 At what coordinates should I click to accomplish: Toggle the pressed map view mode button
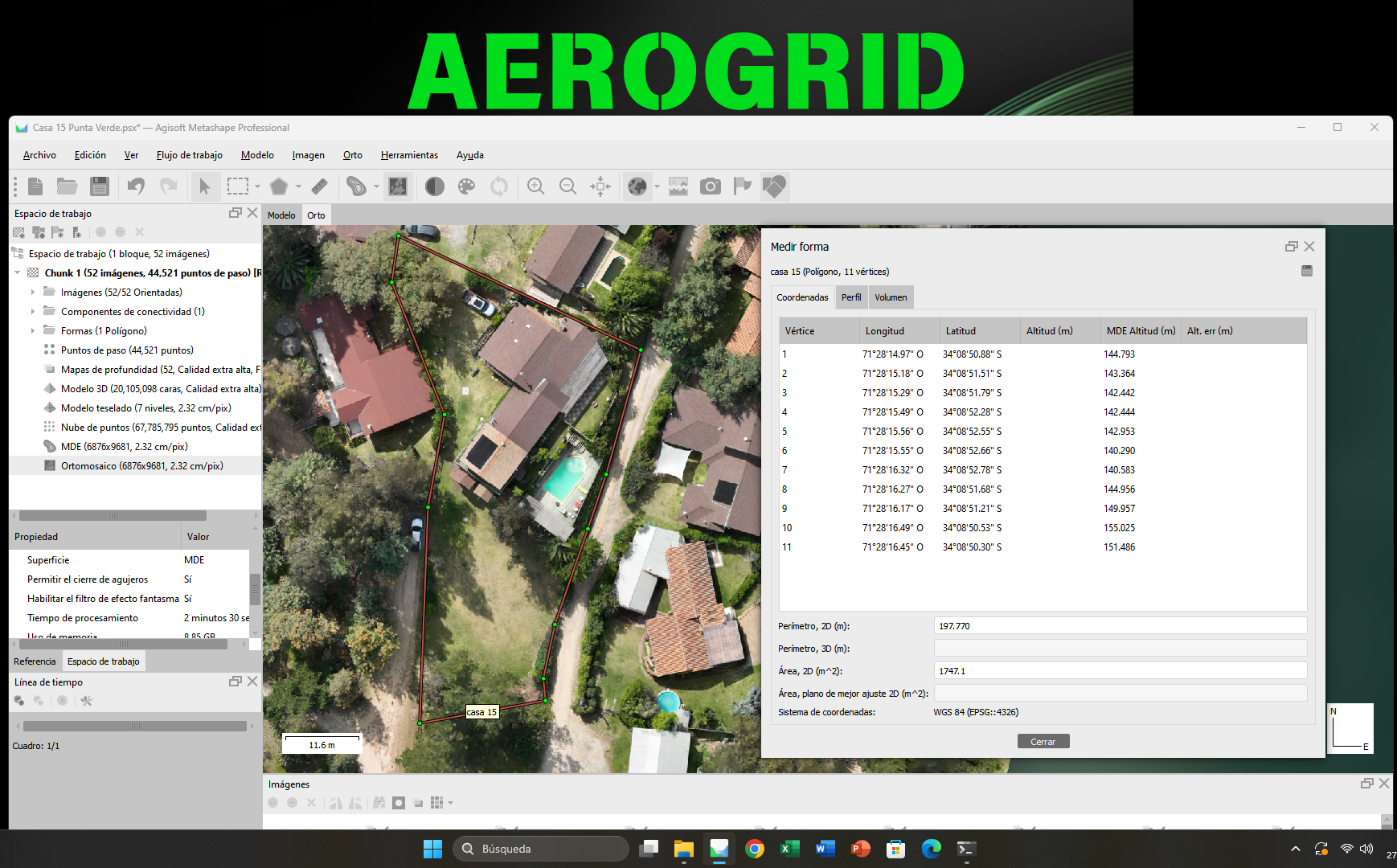pyautogui.click(x=398, y=186)
